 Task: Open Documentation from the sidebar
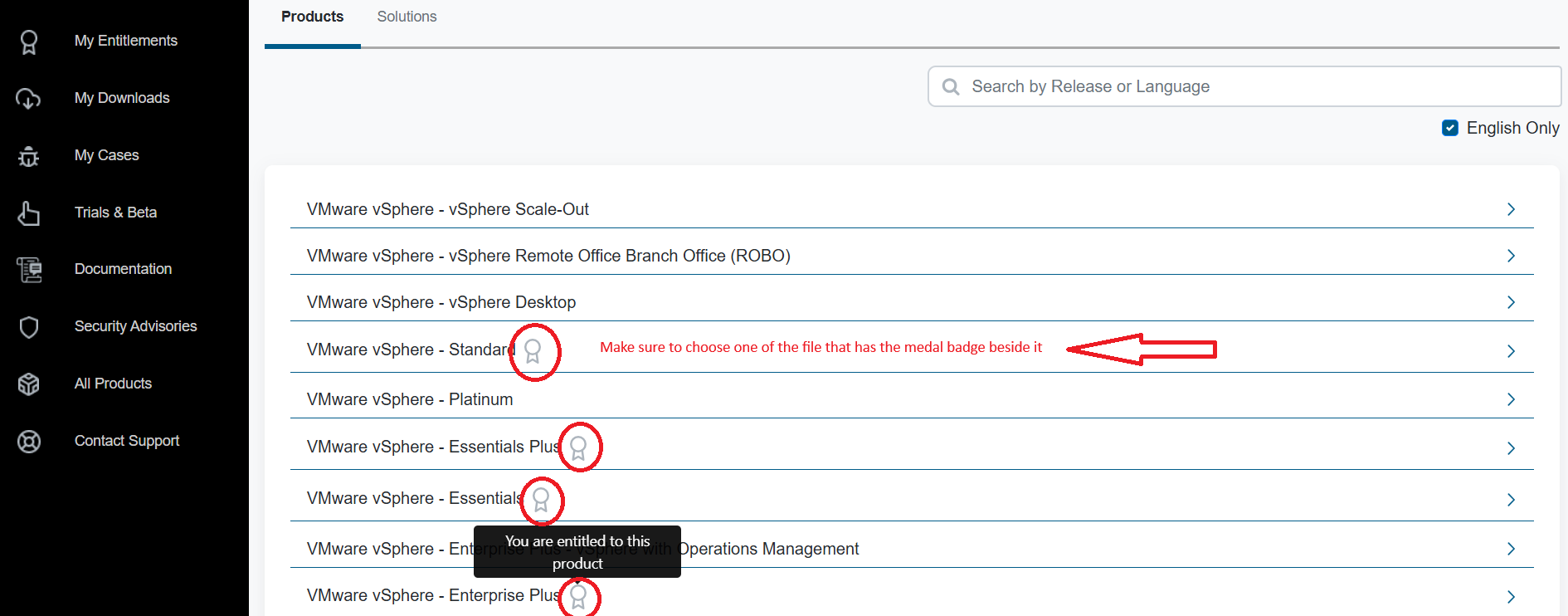coord(124,269)
